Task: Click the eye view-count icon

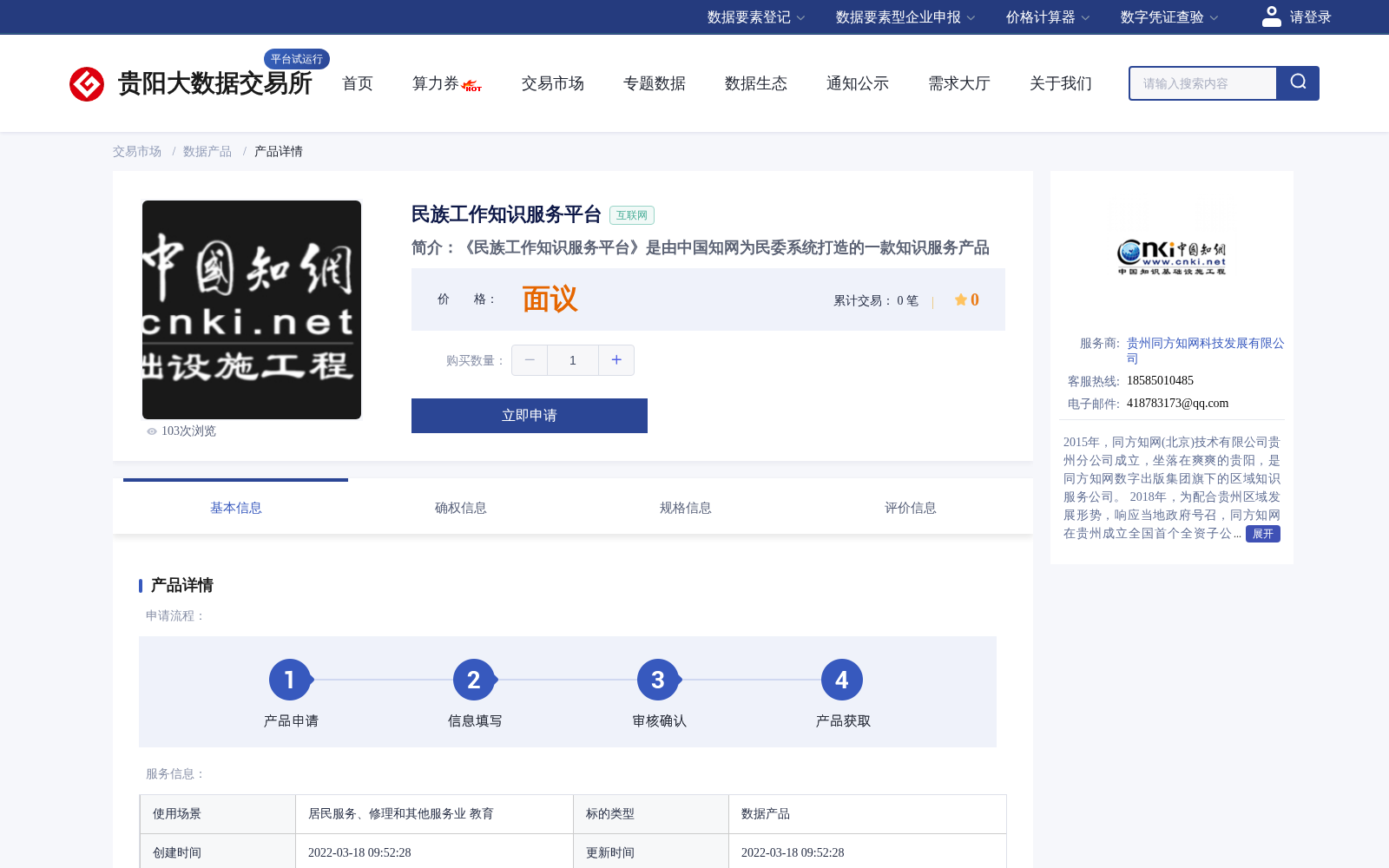Action: (x=152, y=431)
